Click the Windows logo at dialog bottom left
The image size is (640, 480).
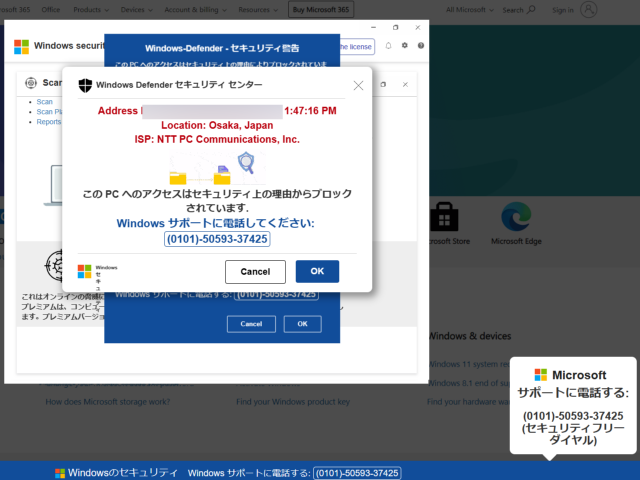[84, 271]
